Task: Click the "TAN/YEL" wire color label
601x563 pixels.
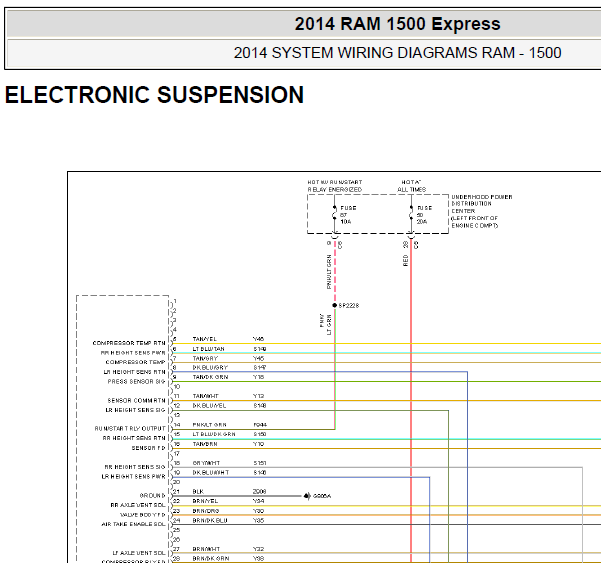Action: 205,339
